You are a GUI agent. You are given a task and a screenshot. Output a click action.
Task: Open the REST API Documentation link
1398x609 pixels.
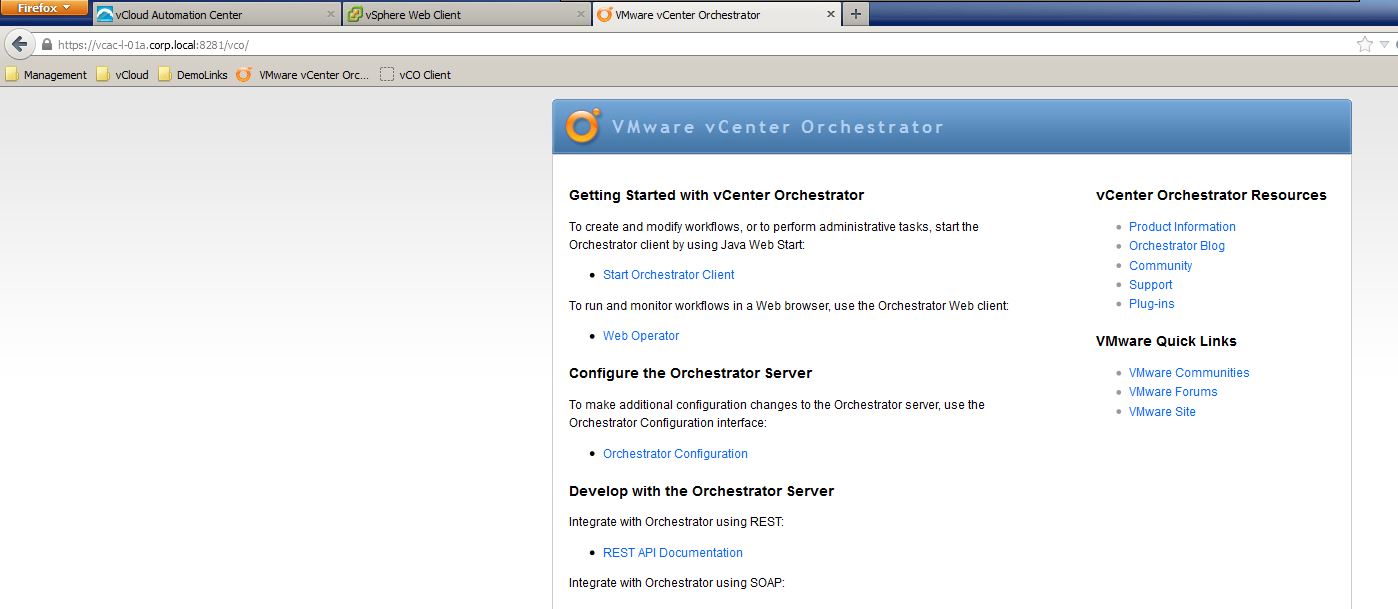click(x=672, y=553)
